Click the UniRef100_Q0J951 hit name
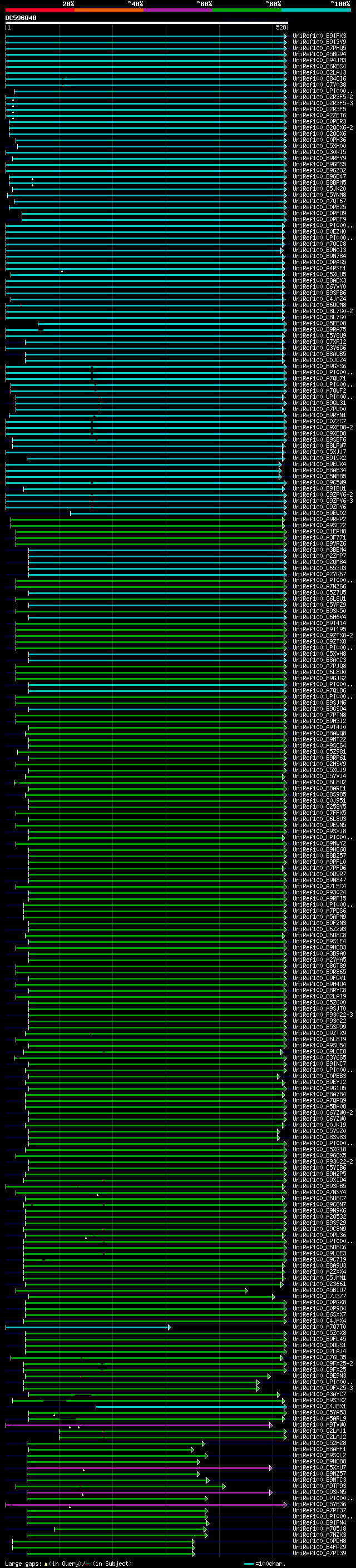The width and height of the screenshot is (356, 1568). coord(319,800)
